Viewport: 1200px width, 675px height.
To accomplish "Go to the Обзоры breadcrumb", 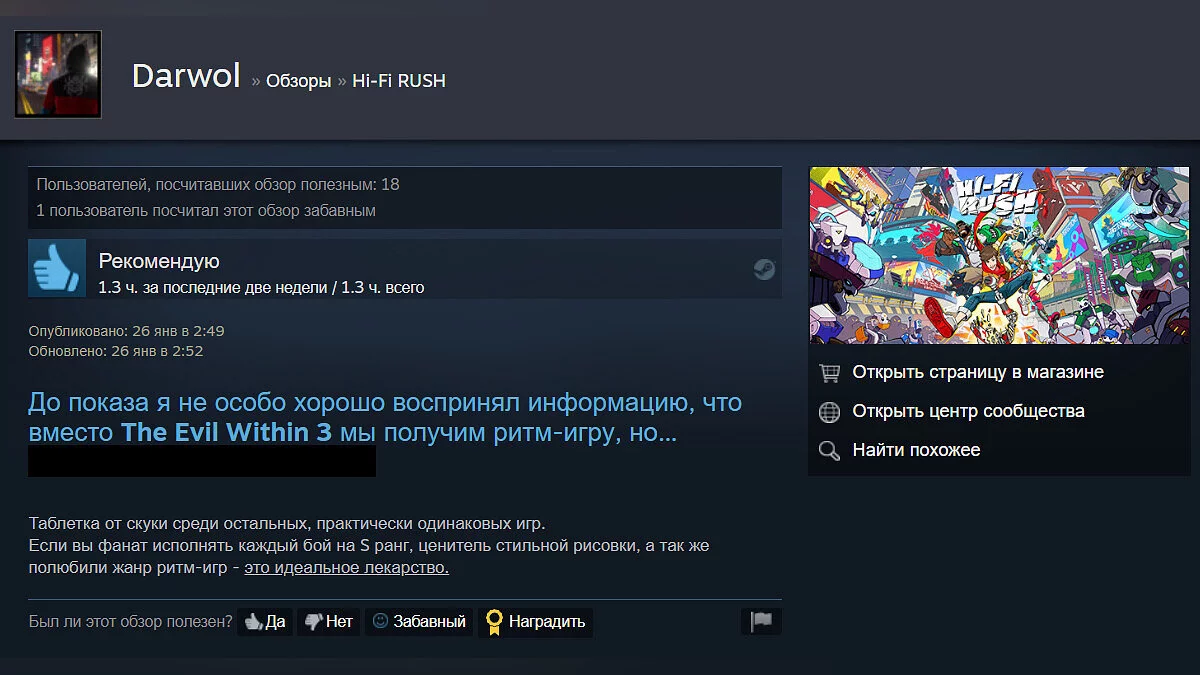I will (298, 81).
